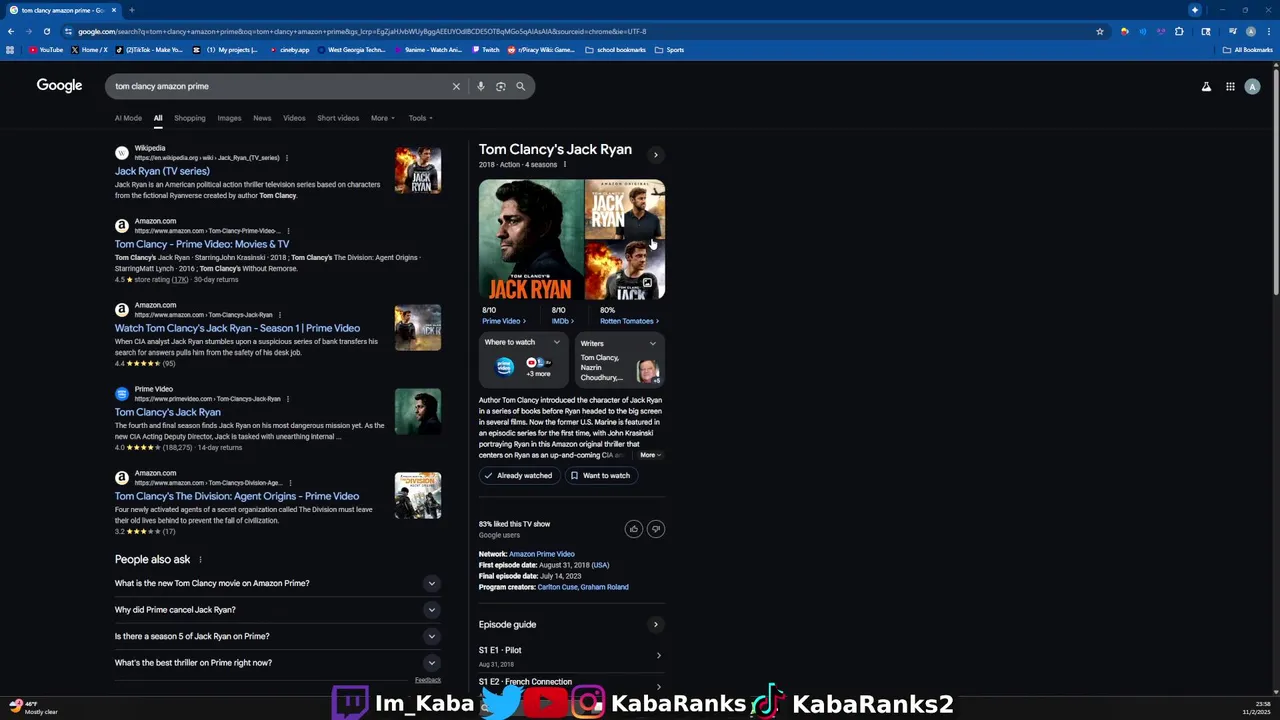This screenshot has width=1280, height=720.
Task: Open more options beside 2018 Action 4 seasons
Action: click(x=564, y=164)
